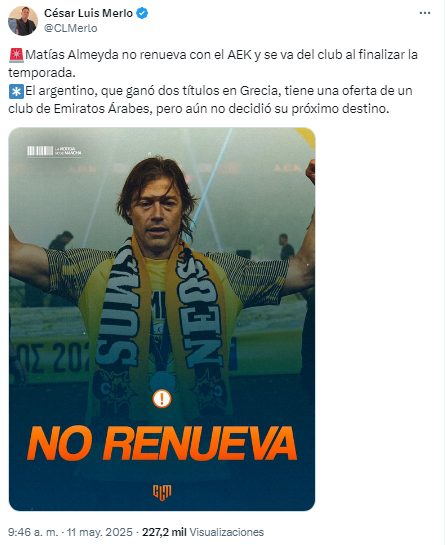Click the blue asterisk emoji
Image resolution: width=445 pixels, height=545 pixels.
[16, 91]
